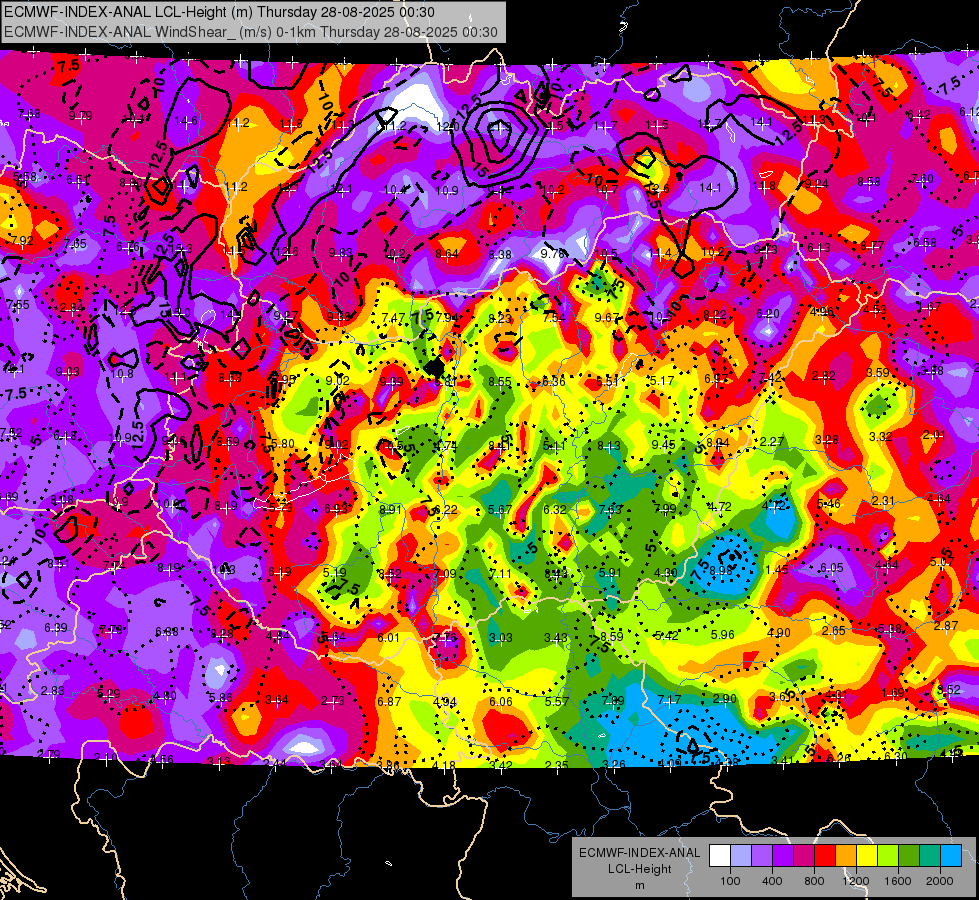
Task: Click the grid value 5.91
Action: [x=611, y=573]
